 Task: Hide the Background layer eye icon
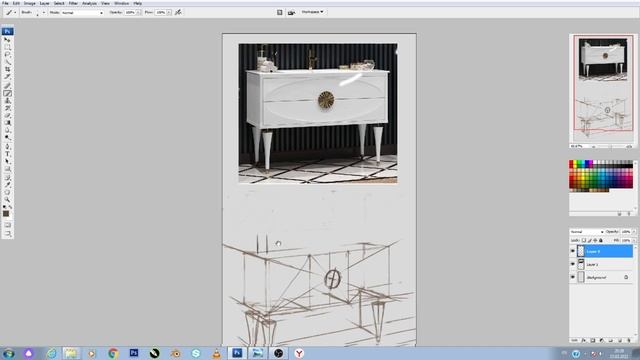pyautogui.click(x=573, y=277)
